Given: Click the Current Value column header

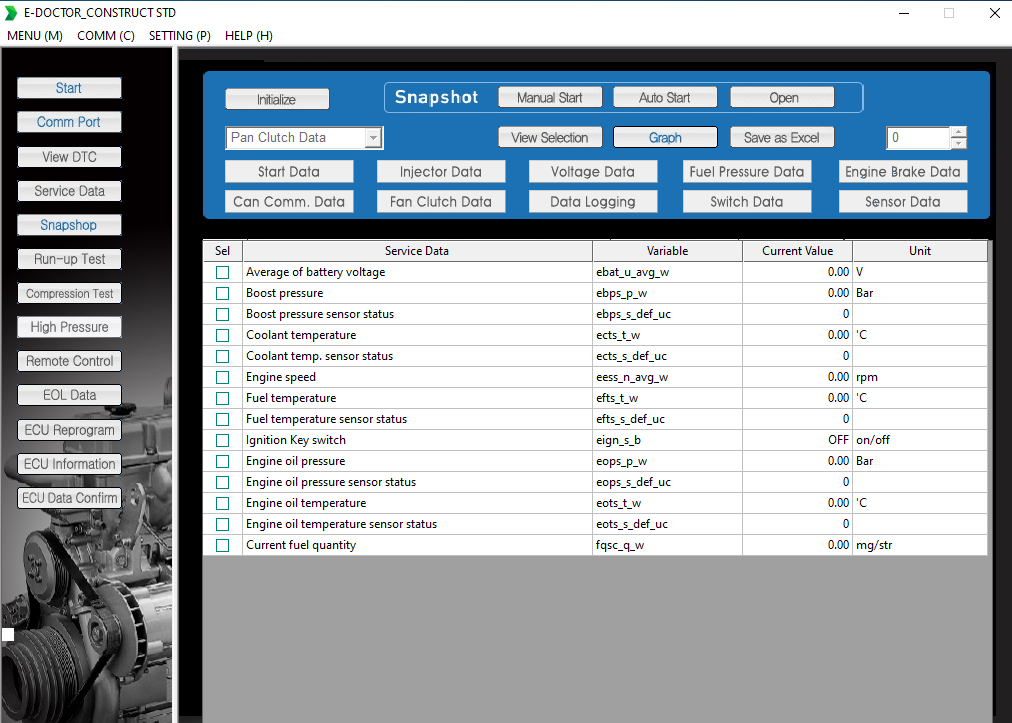Looking at the screenshot, I should 798,251.
